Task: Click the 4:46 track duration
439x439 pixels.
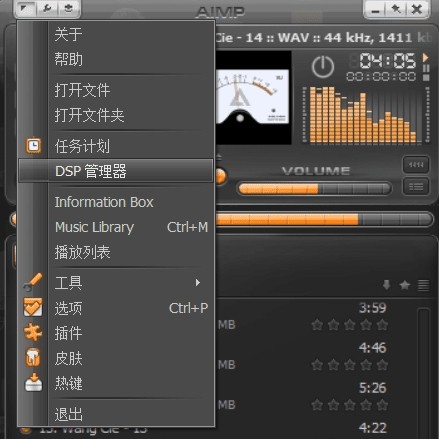Action: tap(372, 348)
